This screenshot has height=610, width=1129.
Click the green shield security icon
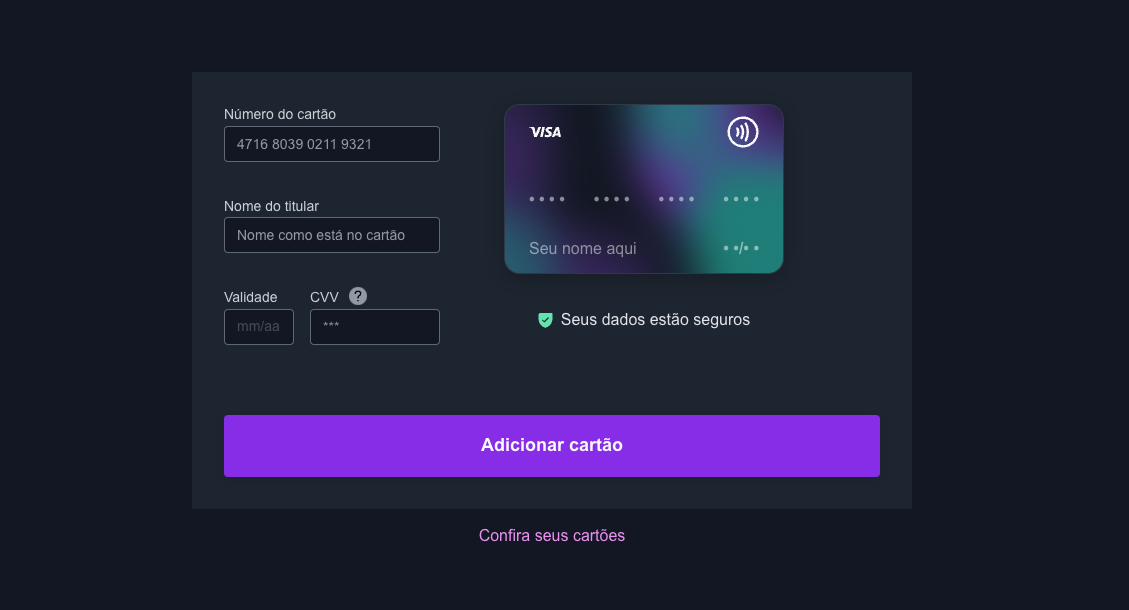coord(545,320)
